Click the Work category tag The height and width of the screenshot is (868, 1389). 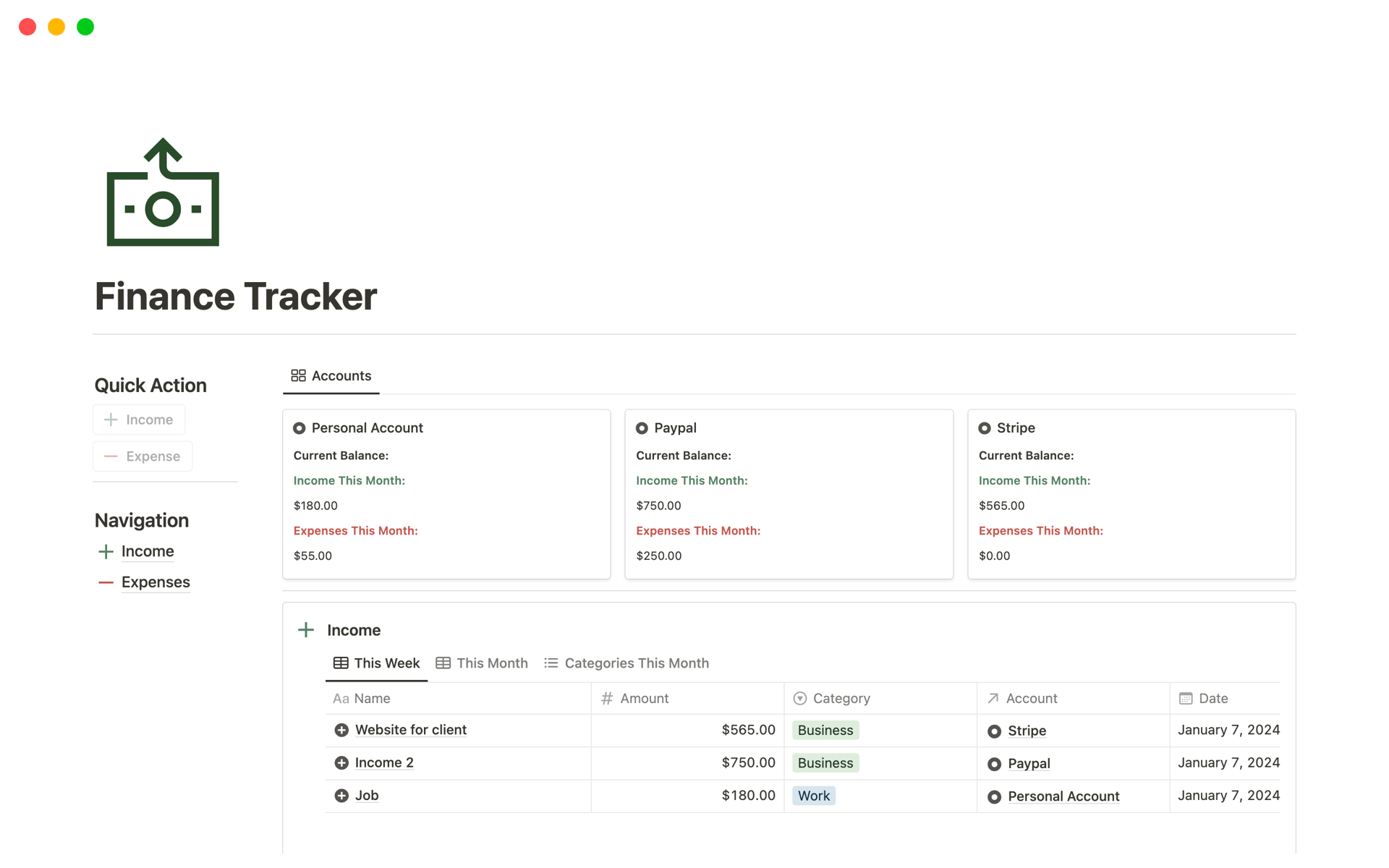[814, 796]
